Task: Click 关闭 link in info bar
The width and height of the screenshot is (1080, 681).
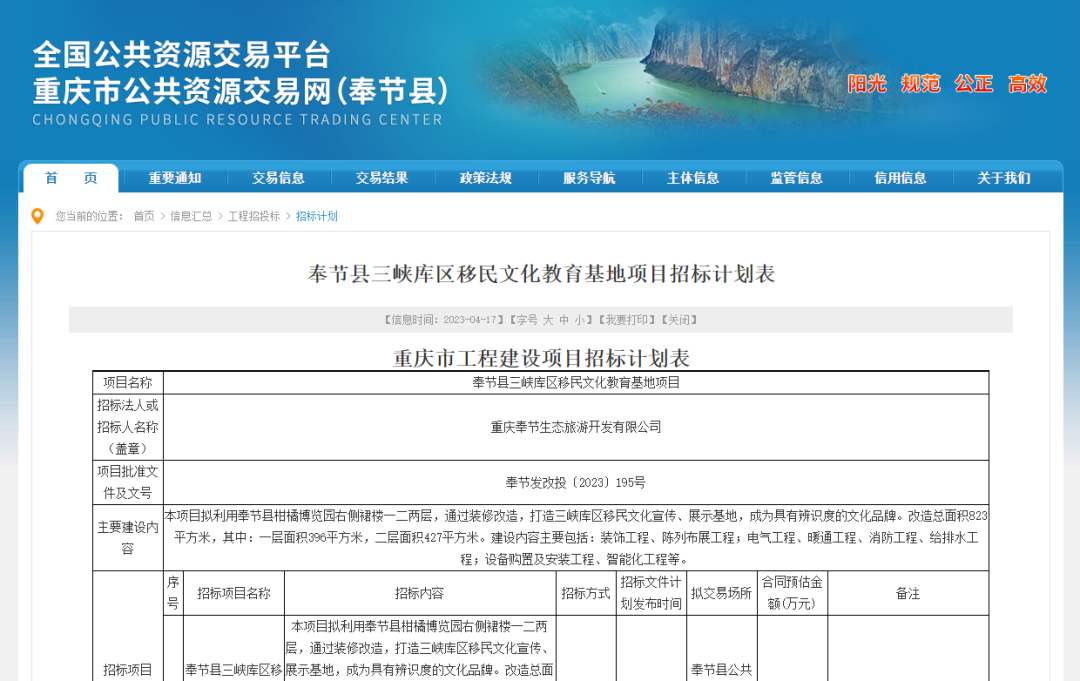Action: 678,319
